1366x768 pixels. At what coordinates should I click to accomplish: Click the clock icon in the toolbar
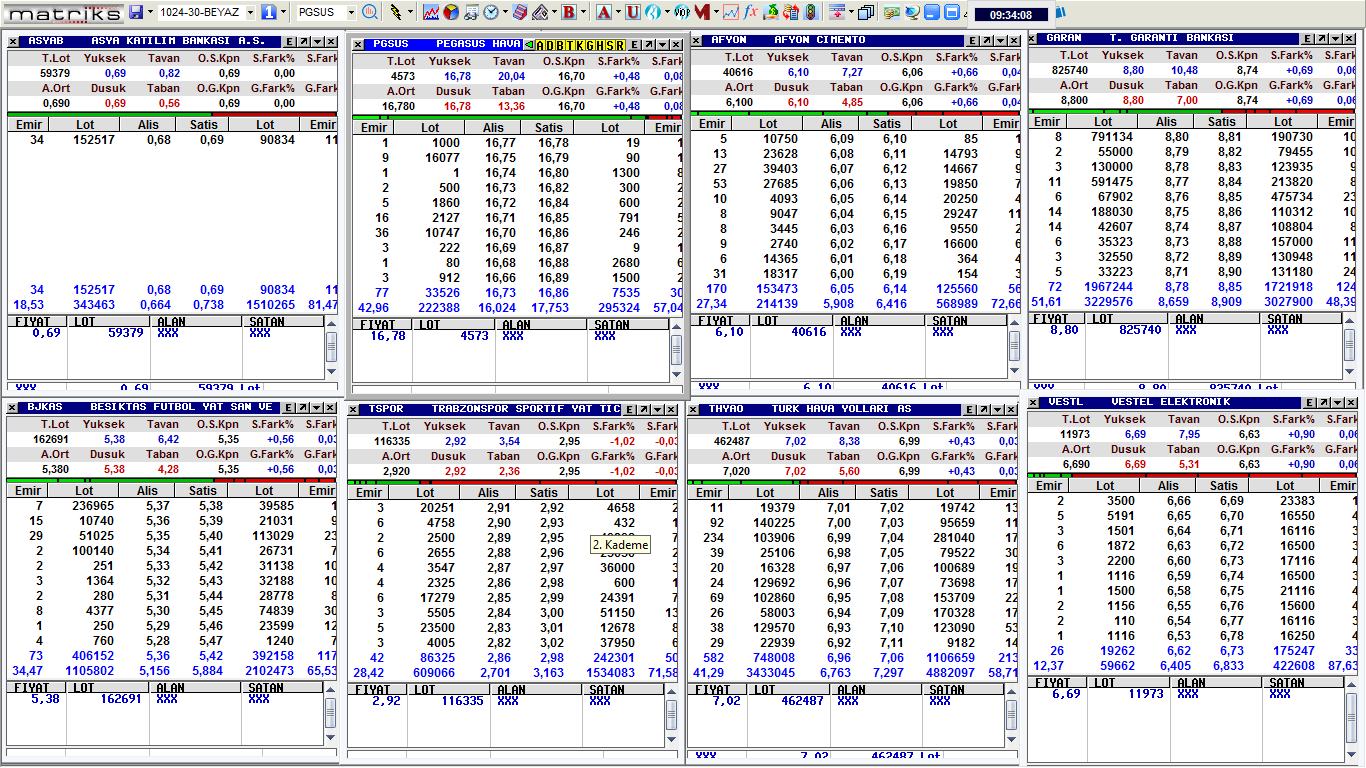tap(491, 13)
